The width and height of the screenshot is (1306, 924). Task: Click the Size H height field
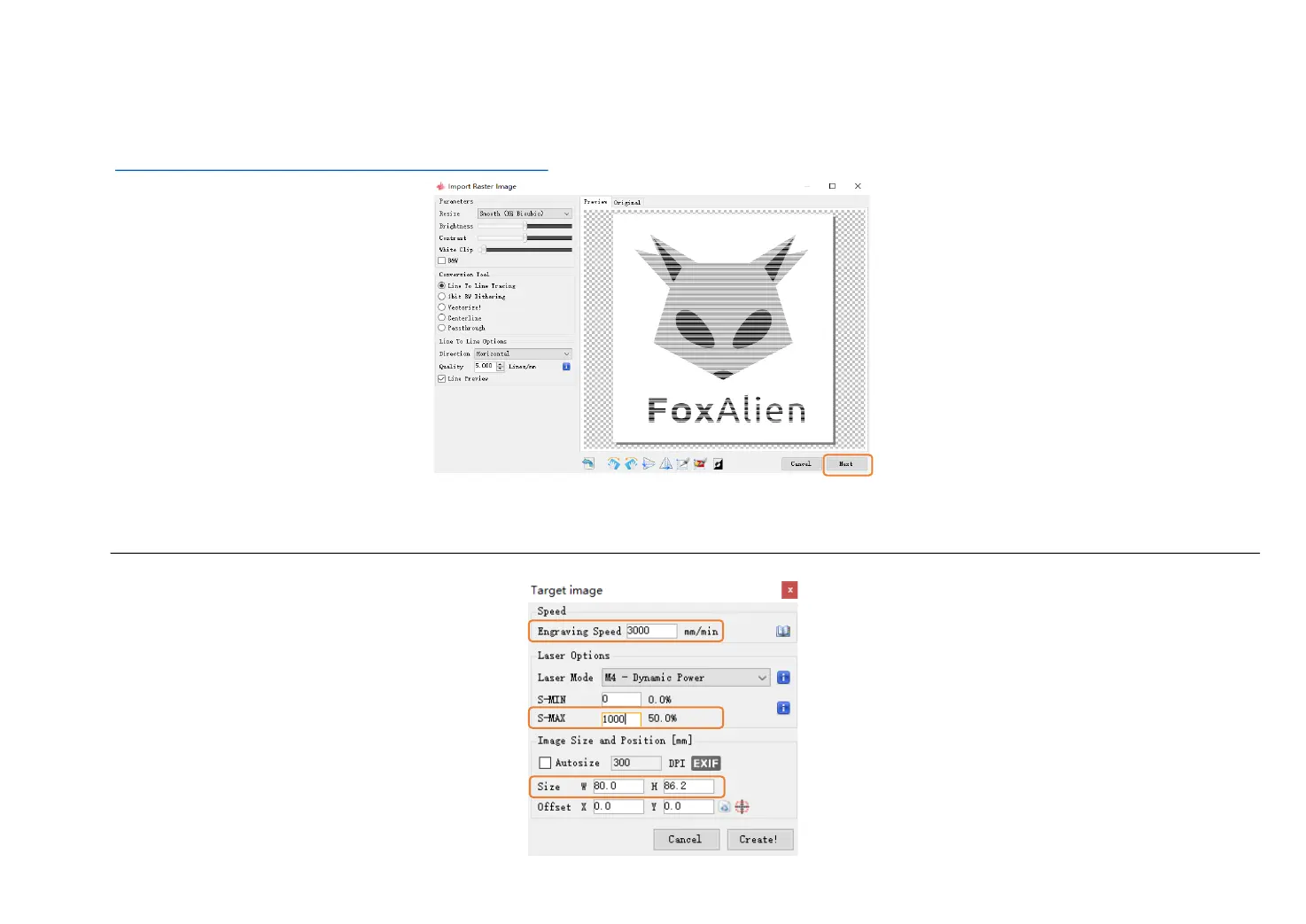click(x=688, y=787)
